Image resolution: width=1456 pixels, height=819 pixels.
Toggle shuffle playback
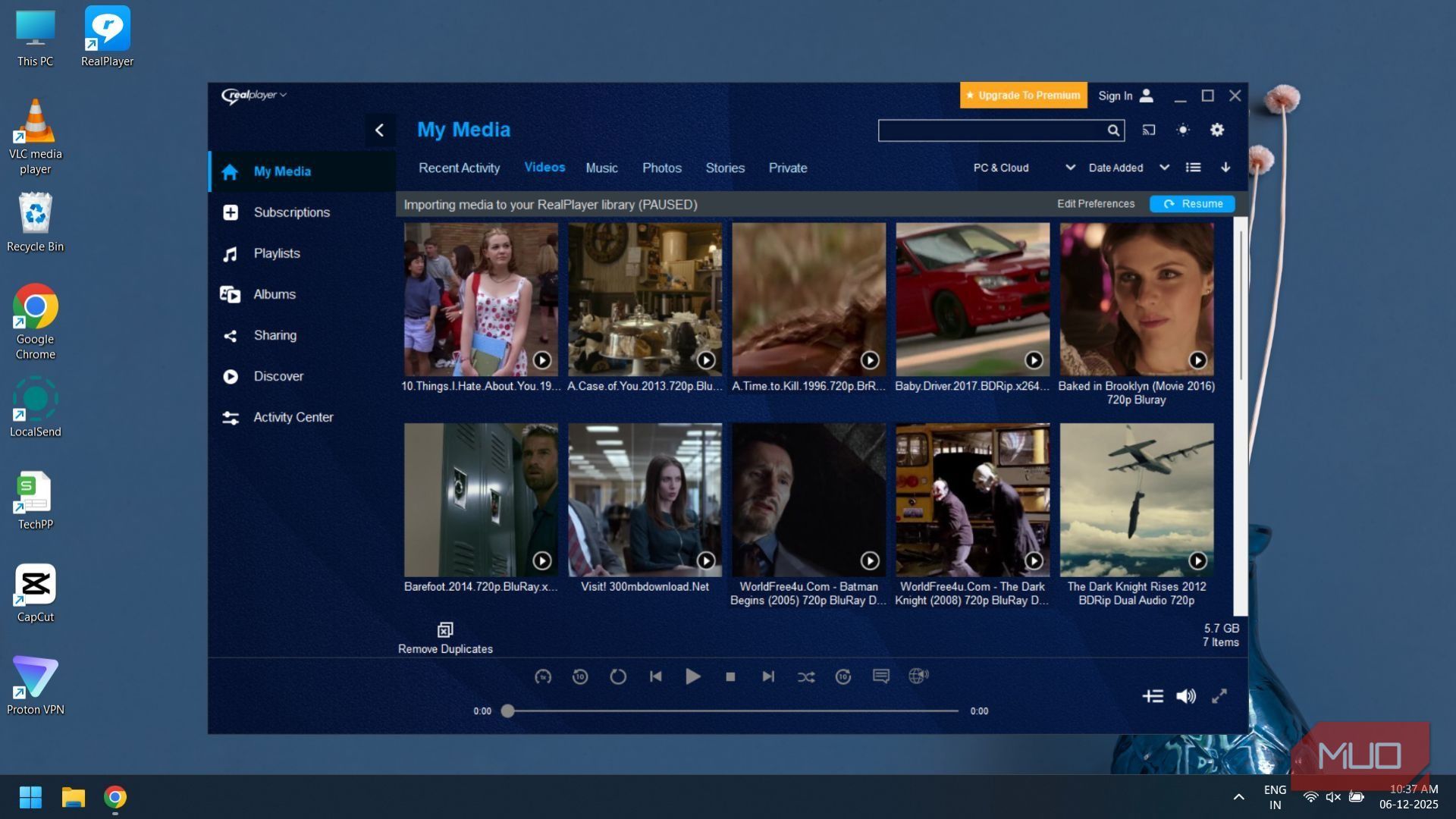click(806, 676)
